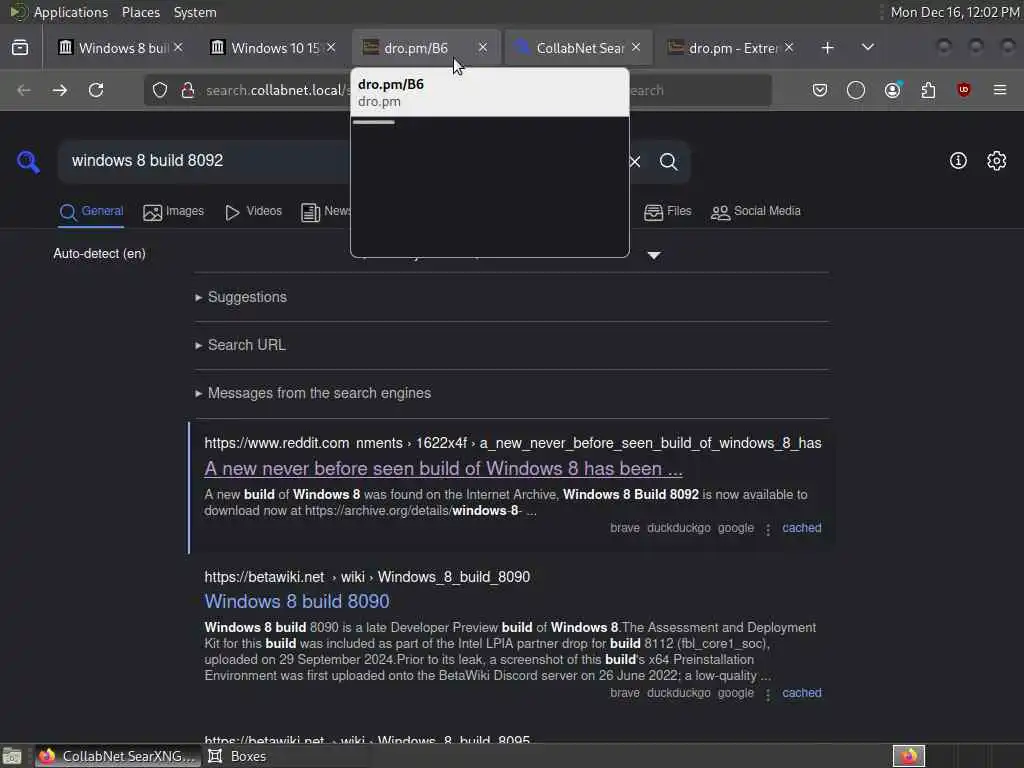Reload the current page

click(96, 90)
